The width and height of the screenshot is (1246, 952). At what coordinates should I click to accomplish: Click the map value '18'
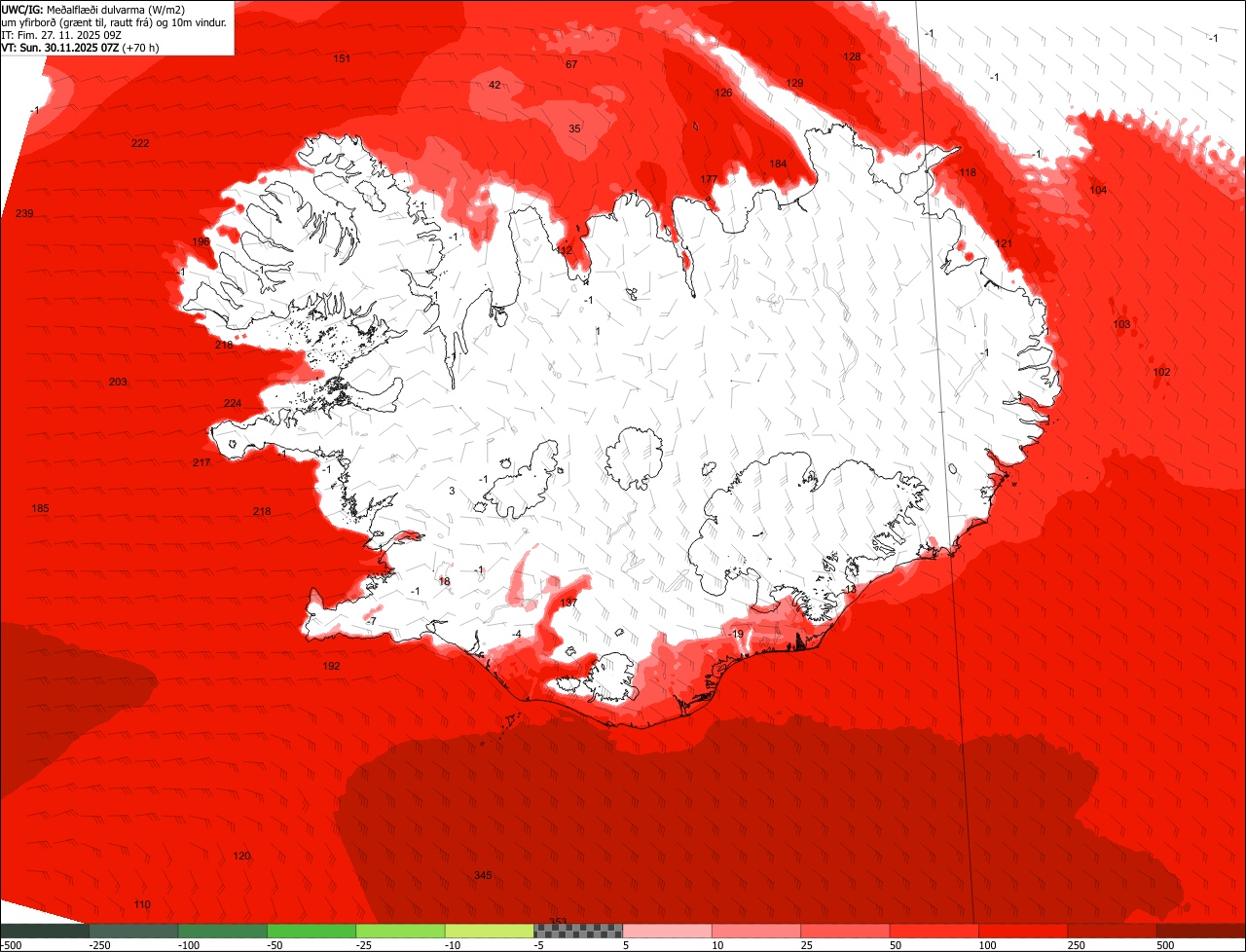445,581
